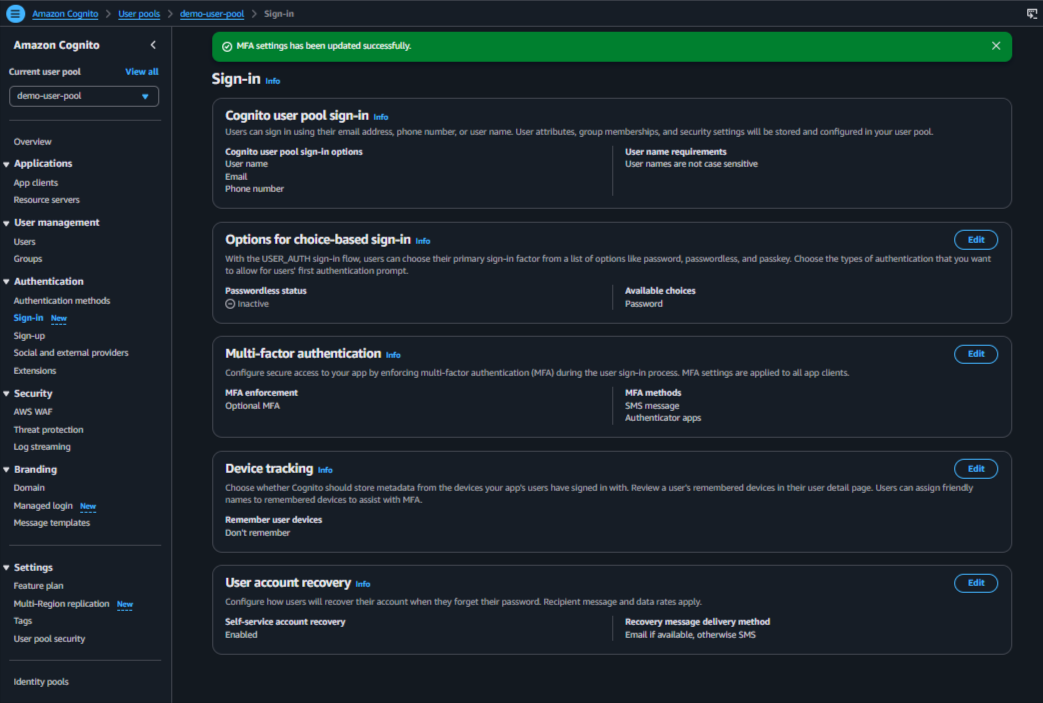Open Social and external providers
1043x703 pixels.
click(71, 352)
